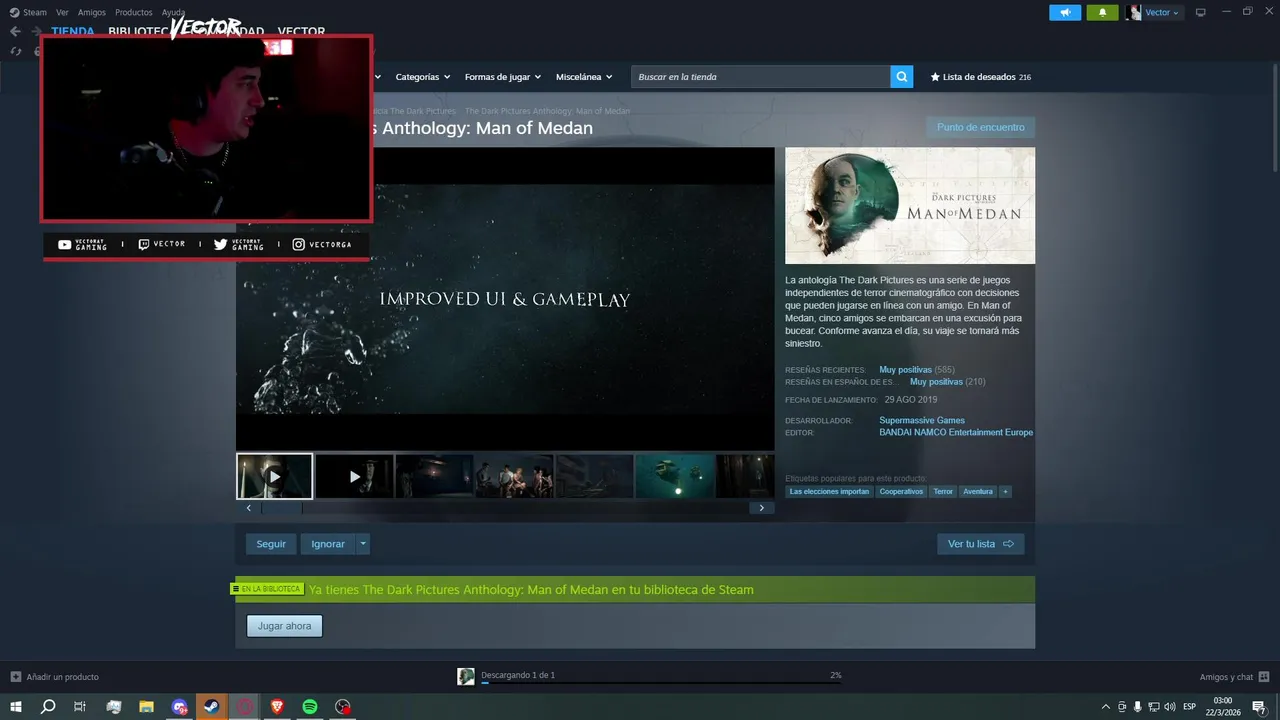Image resolution: width=1280 pixels, height=720 pixels.
Task: Open File Explorer from the taskbar
Action: (x=146, y=707)
